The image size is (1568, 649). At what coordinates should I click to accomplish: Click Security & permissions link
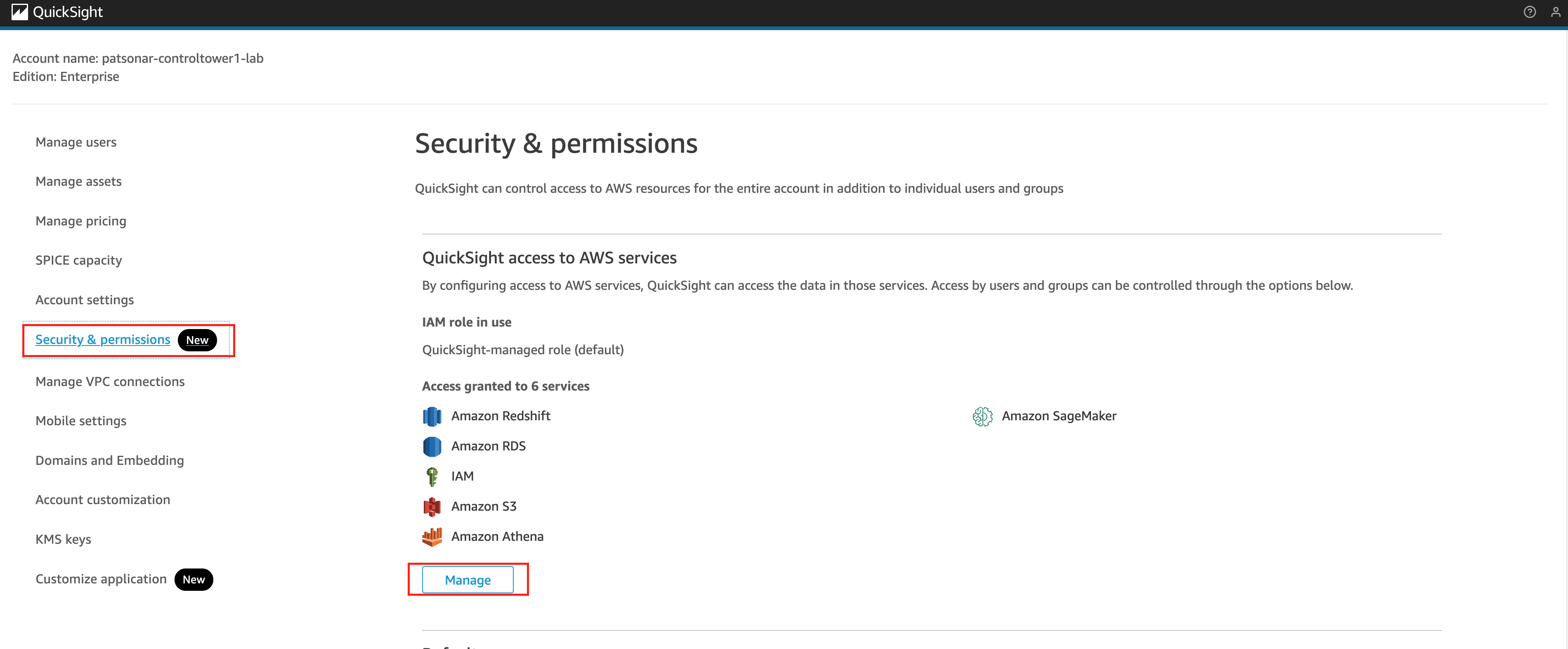point(103,340)
